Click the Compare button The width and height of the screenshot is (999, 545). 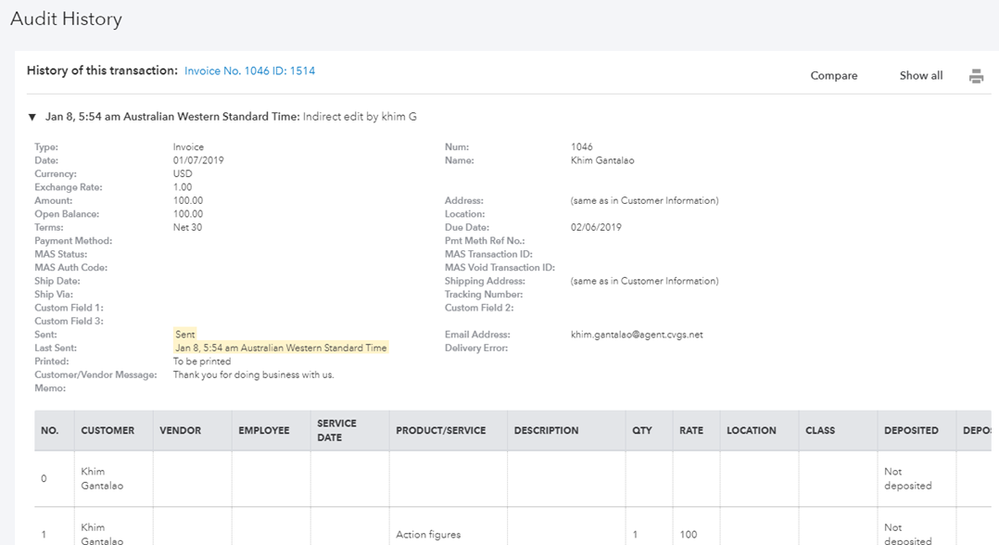833,76
